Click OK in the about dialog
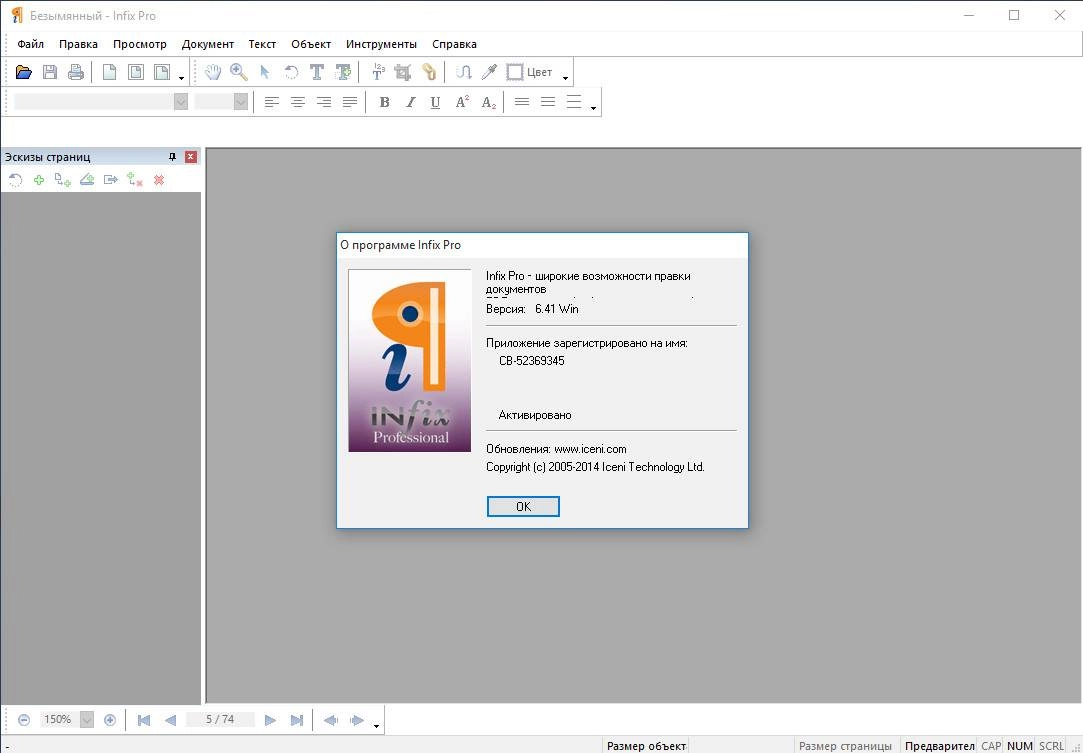1083x753 pixels. click(523, 506)
